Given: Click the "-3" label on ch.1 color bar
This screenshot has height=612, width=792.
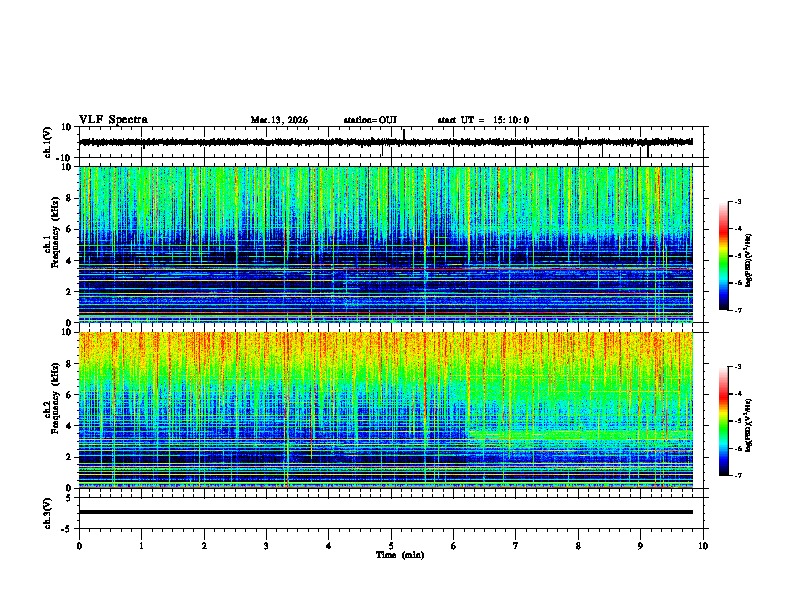Looking at the screenshot, I should [737, 201].
